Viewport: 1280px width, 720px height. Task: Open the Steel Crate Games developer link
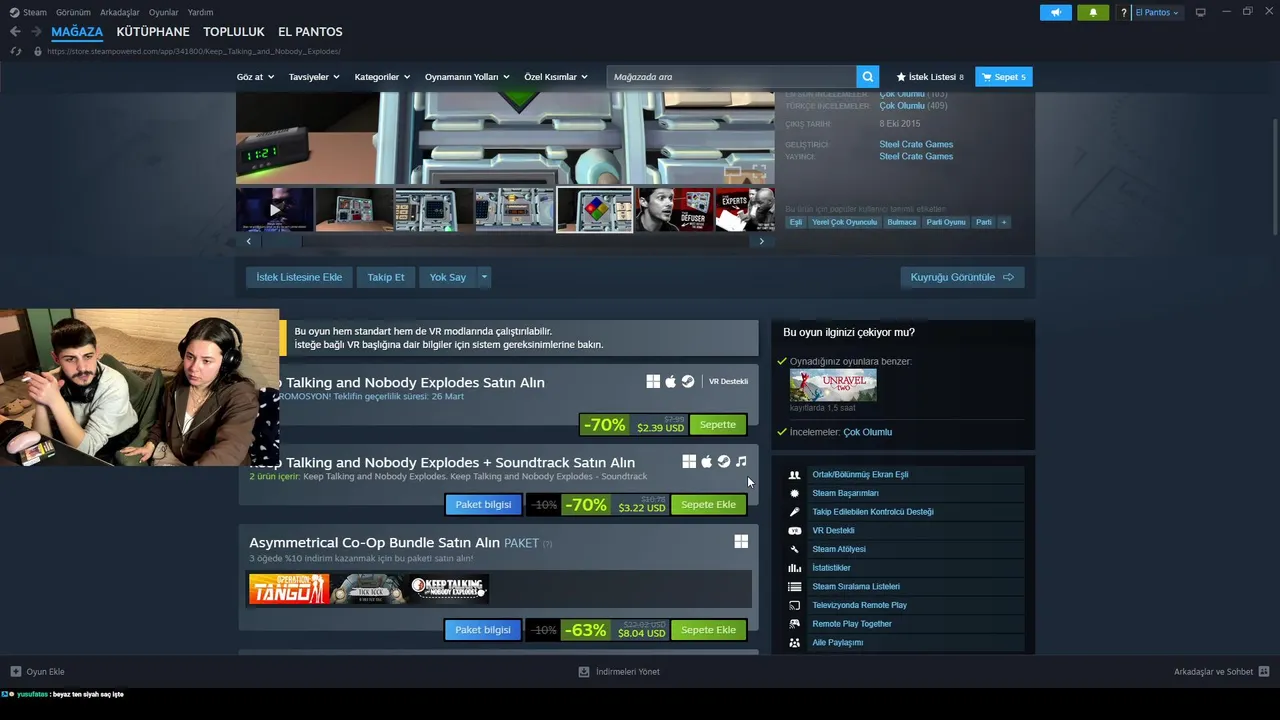[916, 144]
